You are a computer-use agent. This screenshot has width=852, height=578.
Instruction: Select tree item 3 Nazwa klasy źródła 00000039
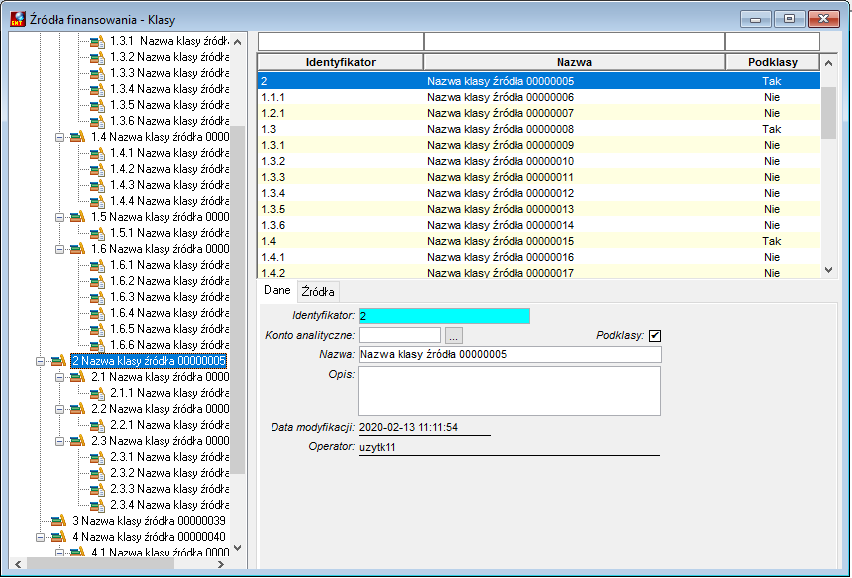(148, 521)
